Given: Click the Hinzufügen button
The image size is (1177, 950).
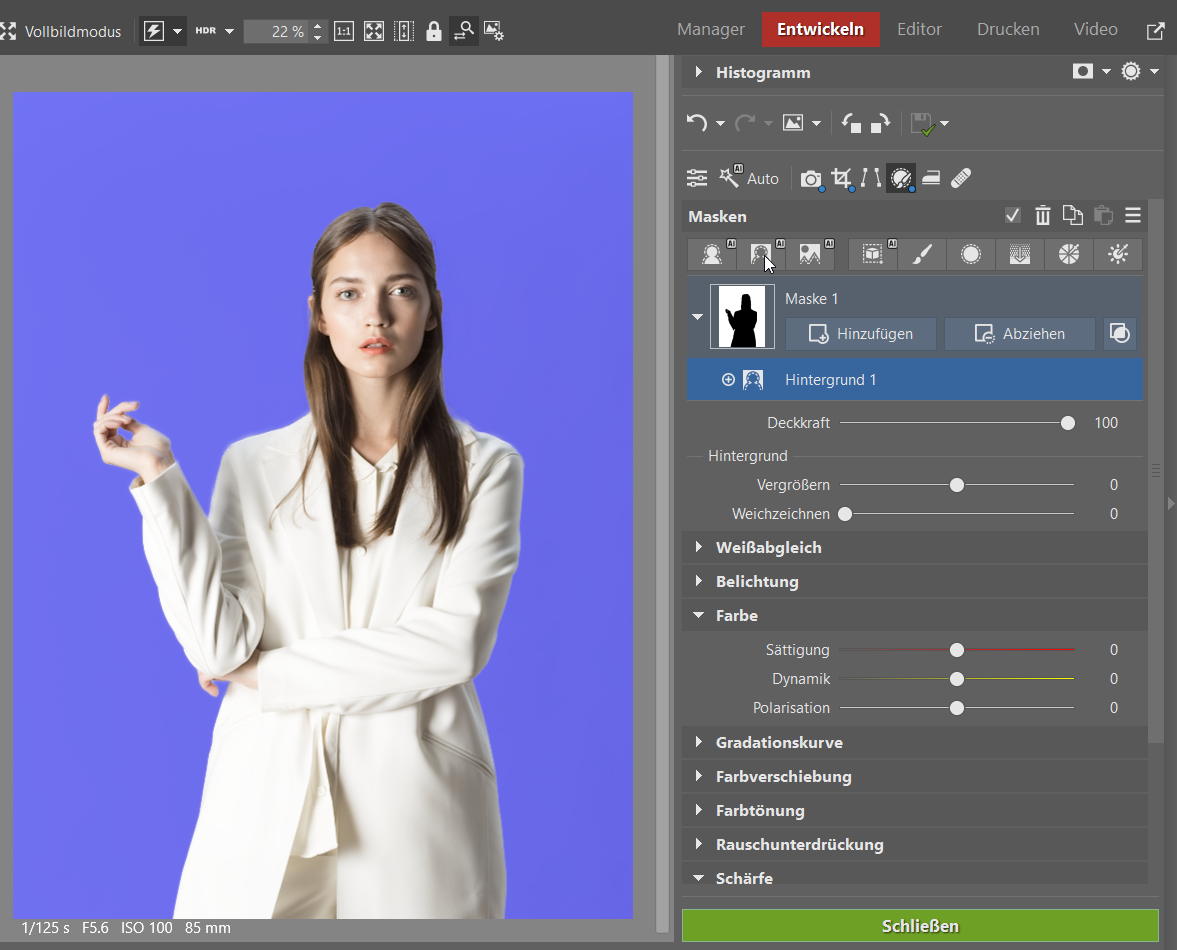Looking at the screenshot, I should click(860, 334).
